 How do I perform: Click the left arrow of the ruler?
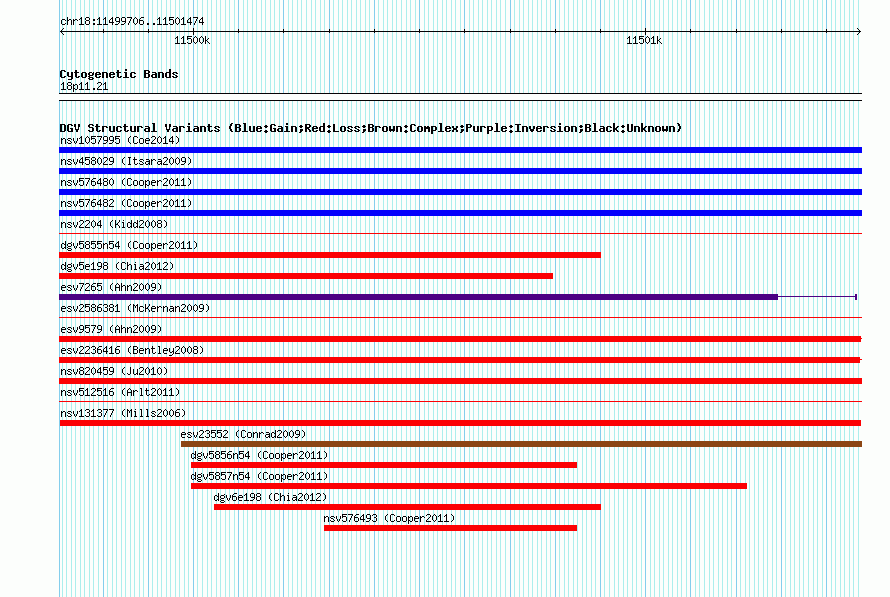tap(62, 32)
